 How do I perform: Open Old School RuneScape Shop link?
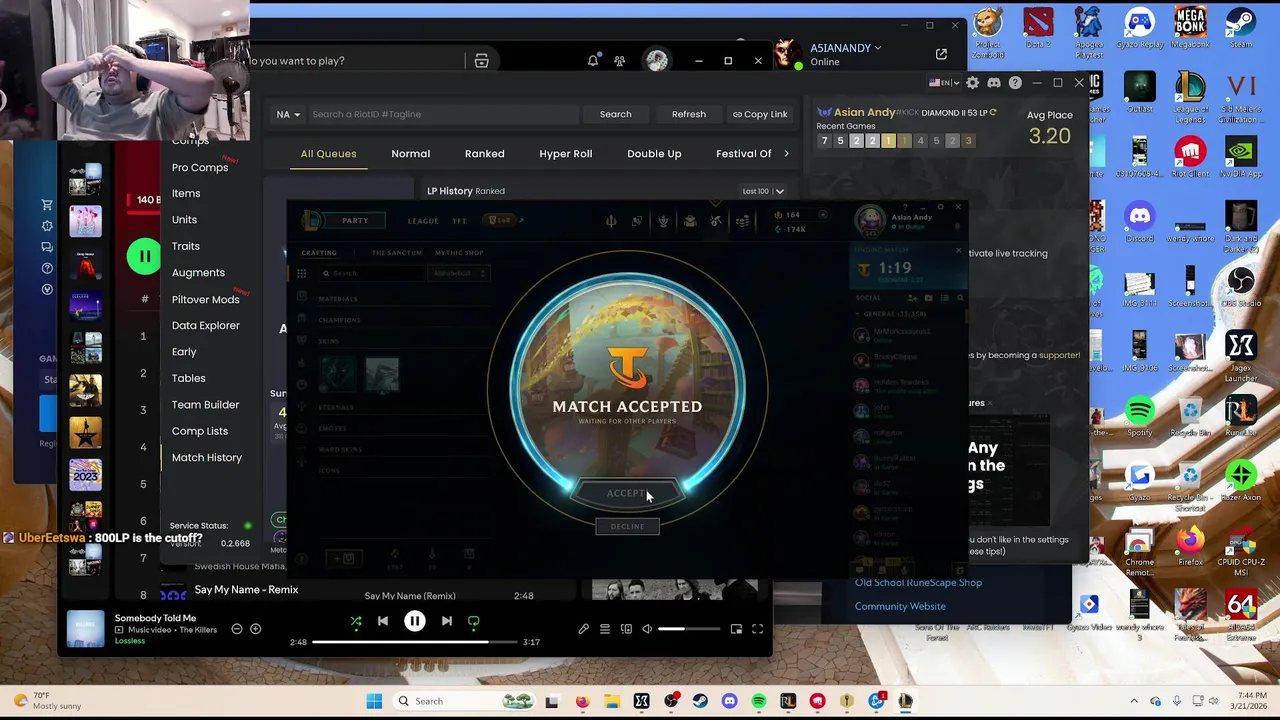pyautogui.click(x=918, y=582)
